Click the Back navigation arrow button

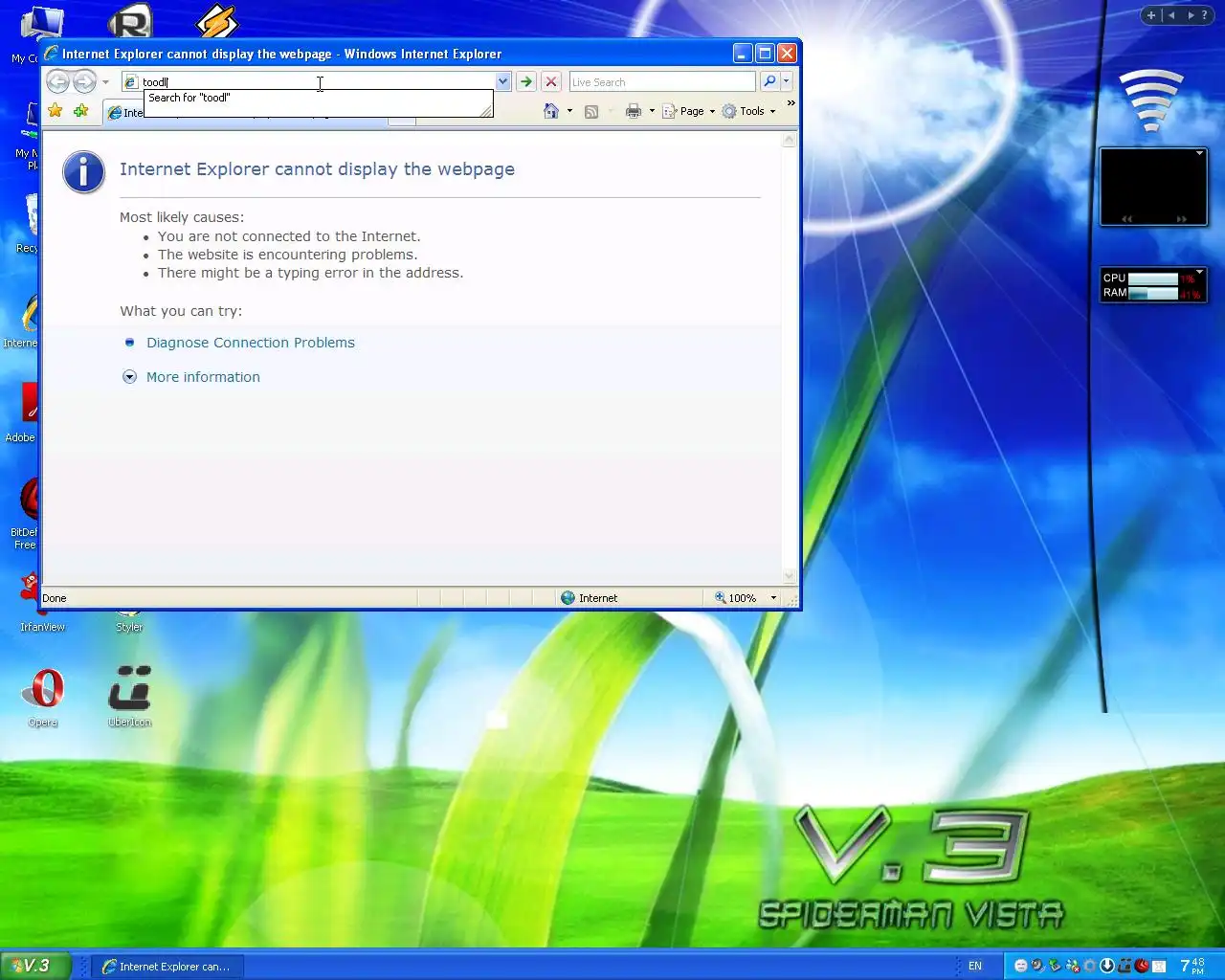coord(58,82)
